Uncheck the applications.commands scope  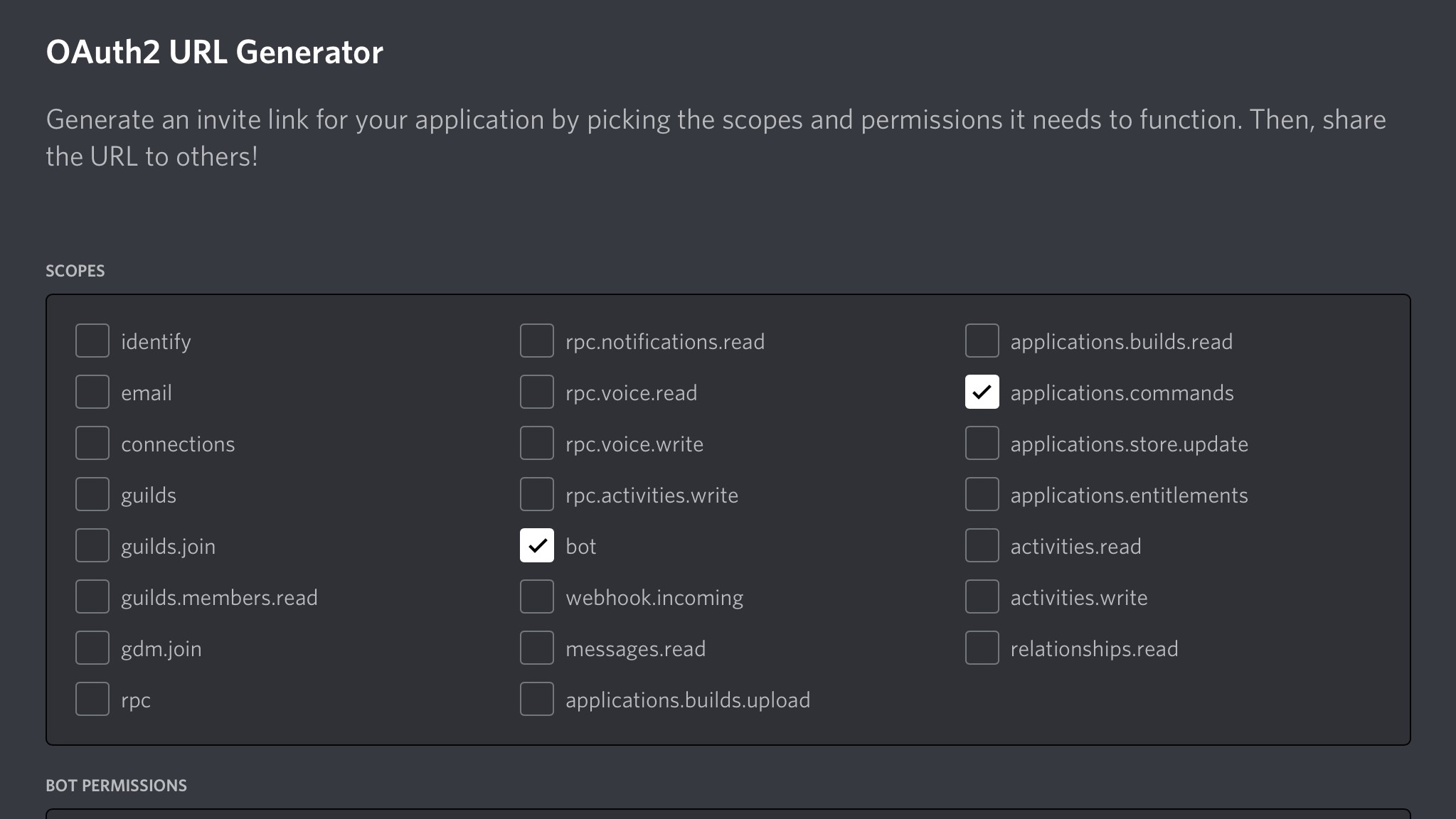(982, 392)
